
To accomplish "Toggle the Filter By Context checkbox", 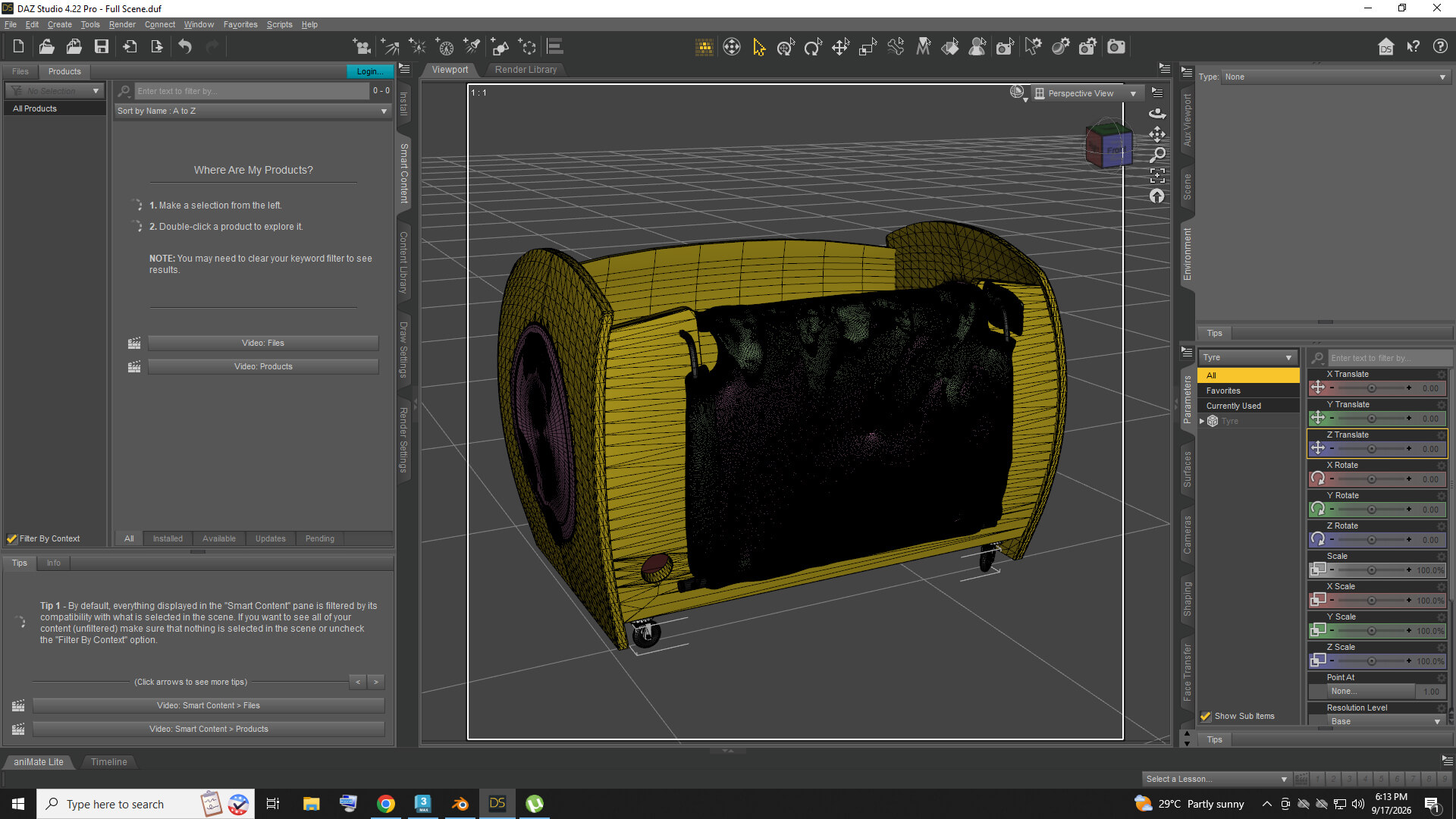I will pos(12,538).
